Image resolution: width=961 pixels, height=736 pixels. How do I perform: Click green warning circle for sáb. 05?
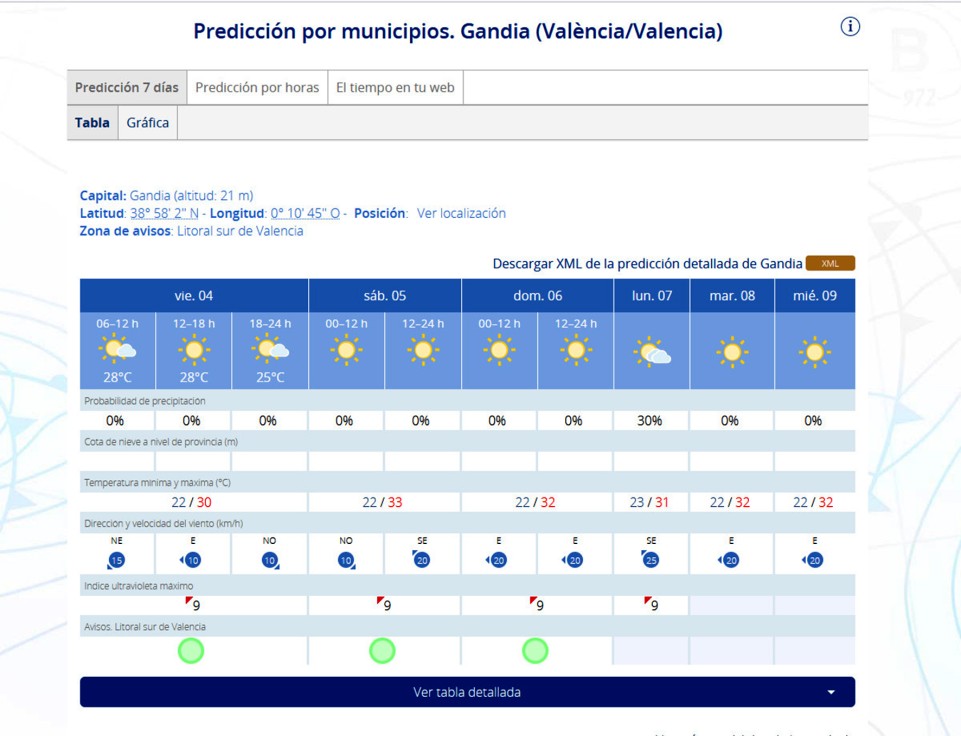click(x=382, y=651)
